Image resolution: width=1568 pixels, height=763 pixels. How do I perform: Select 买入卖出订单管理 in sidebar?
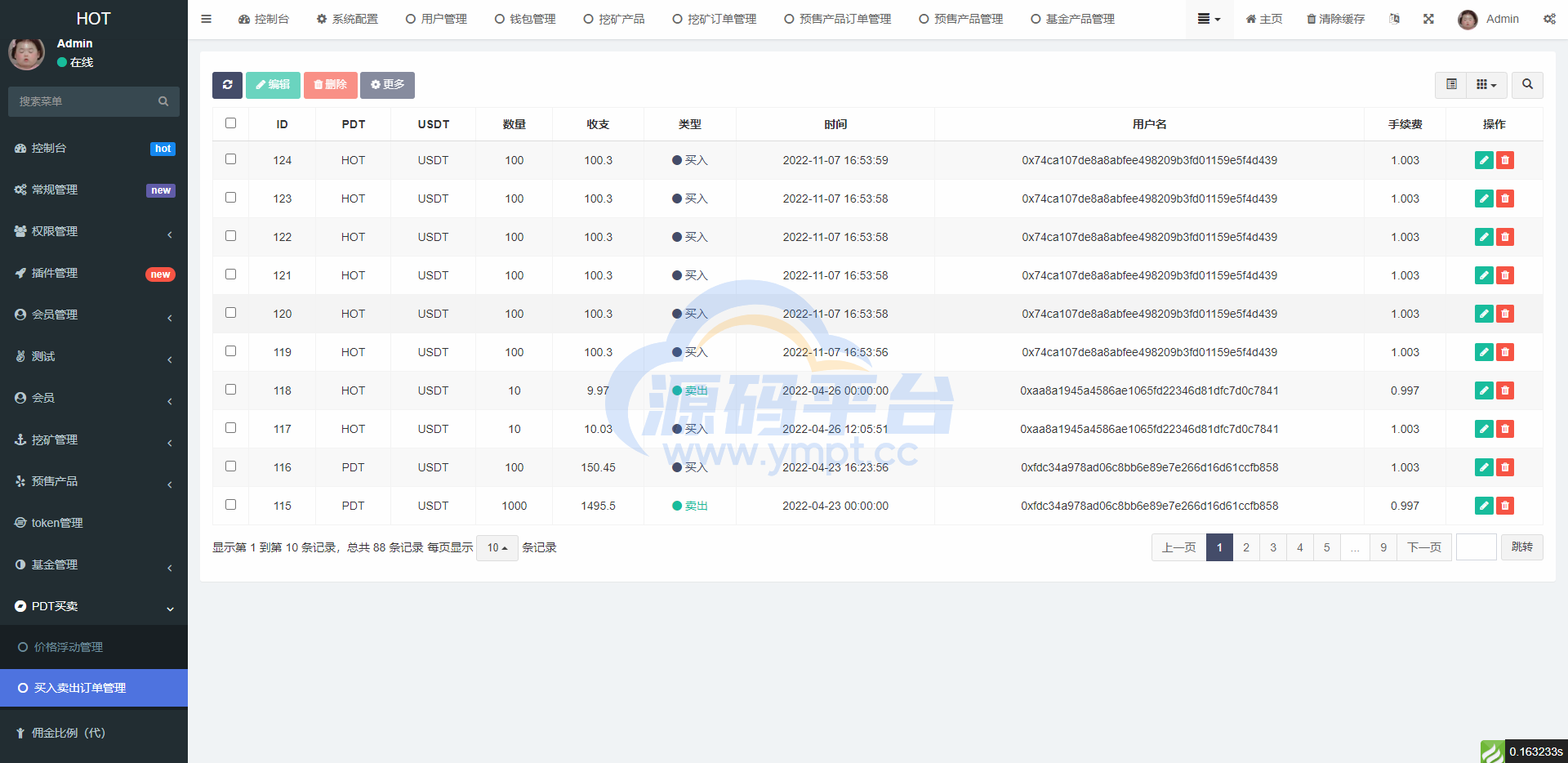(x=94, y=688)
